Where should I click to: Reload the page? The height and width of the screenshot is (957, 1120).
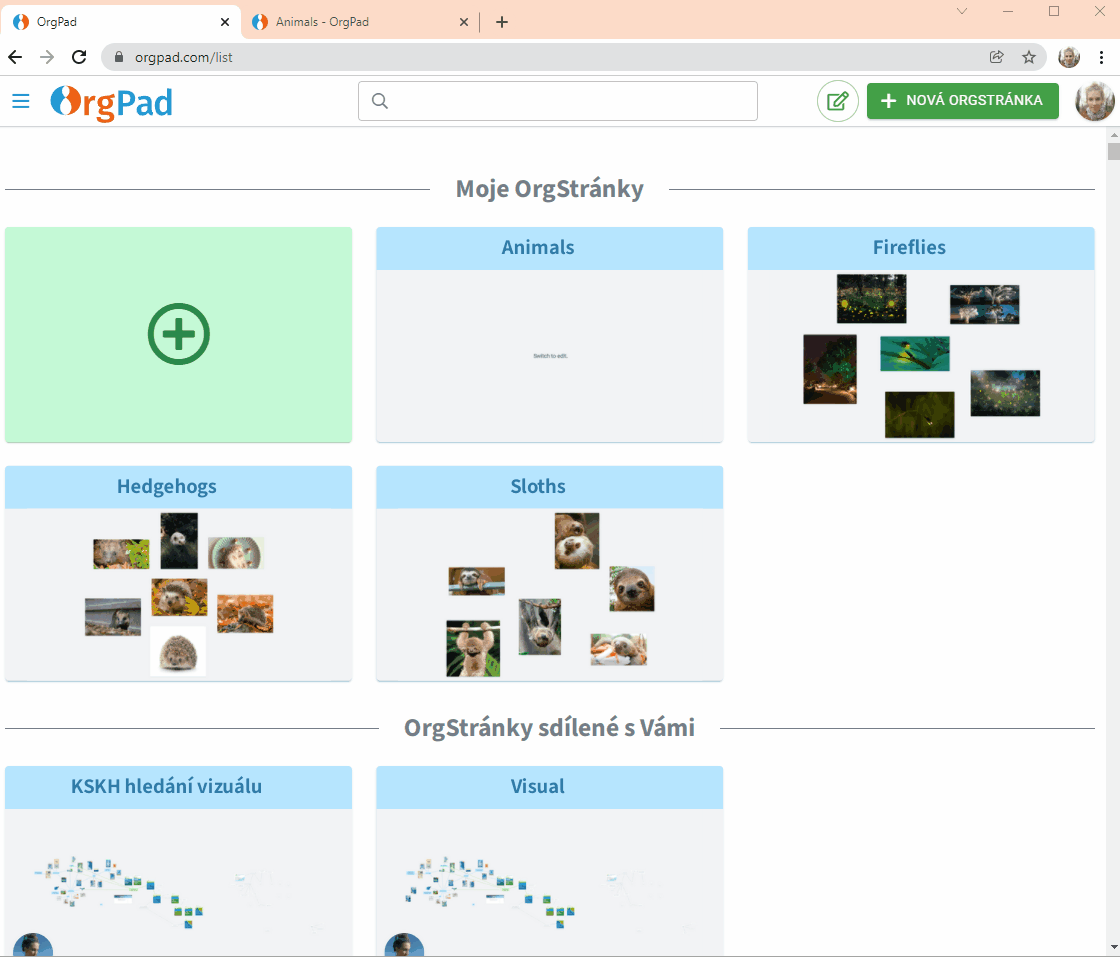tap(79, 57)
